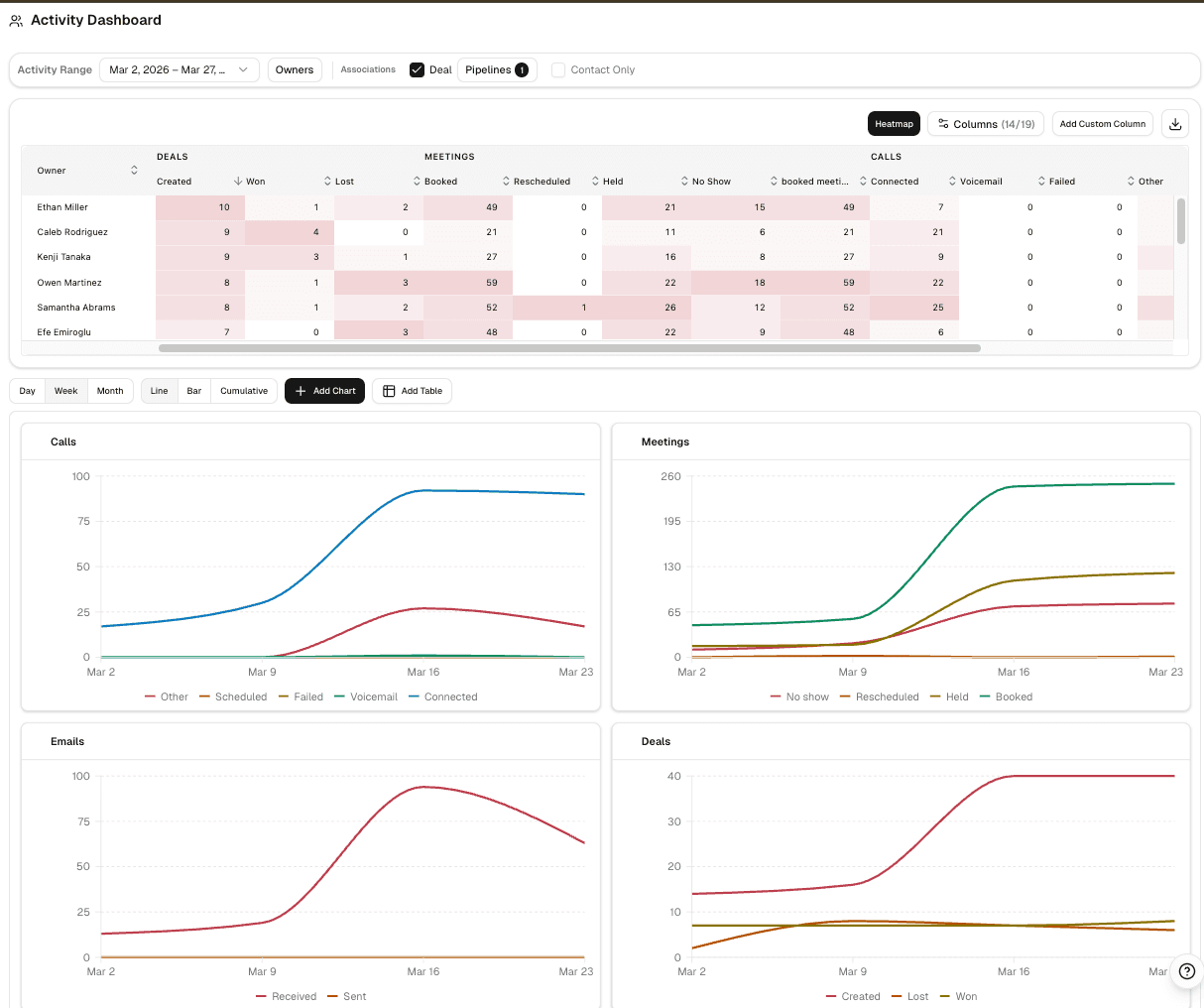Select the Cumulative chart tab

(243, 391)
